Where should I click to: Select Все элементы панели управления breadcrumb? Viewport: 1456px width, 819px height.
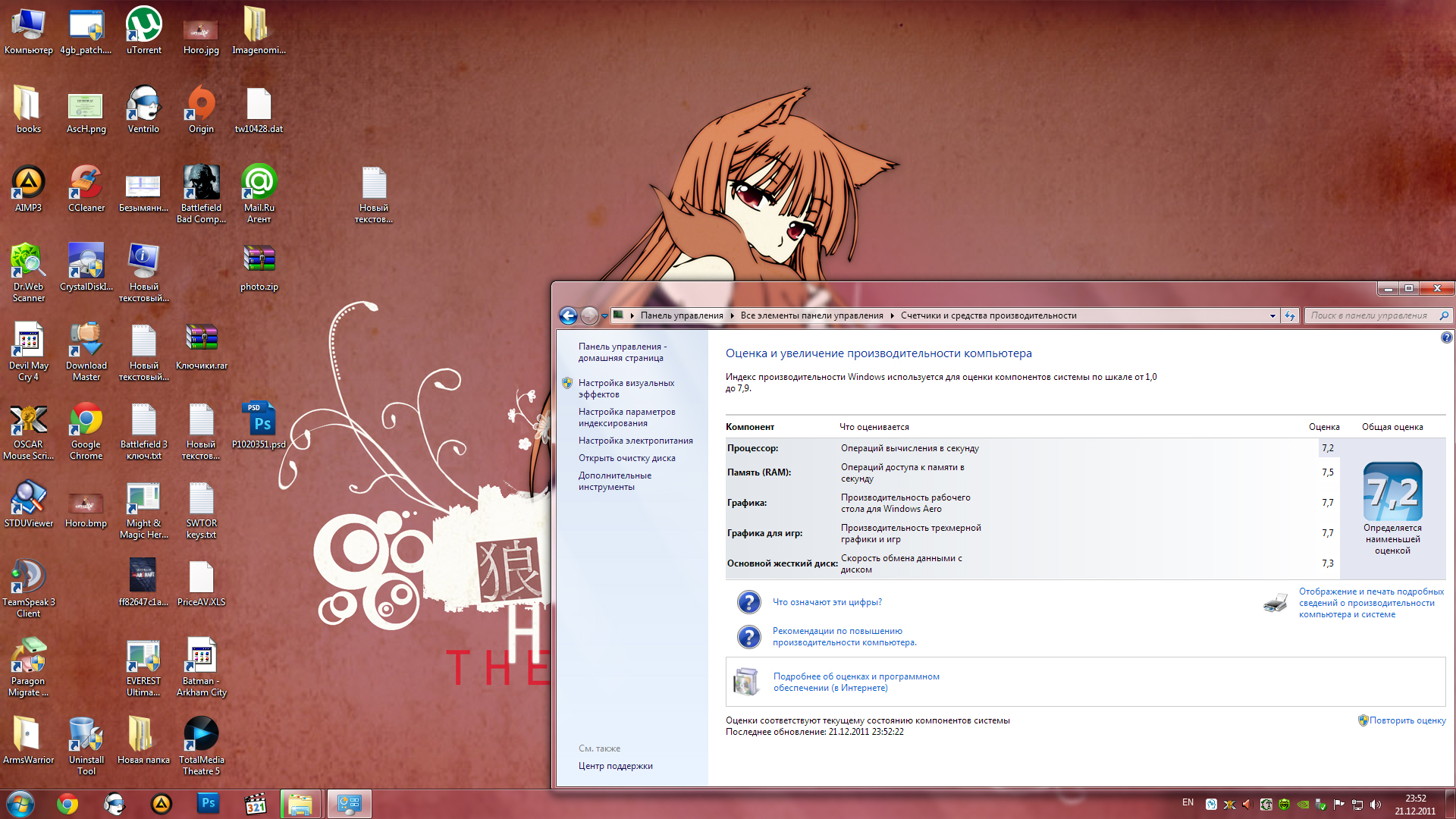811,315
